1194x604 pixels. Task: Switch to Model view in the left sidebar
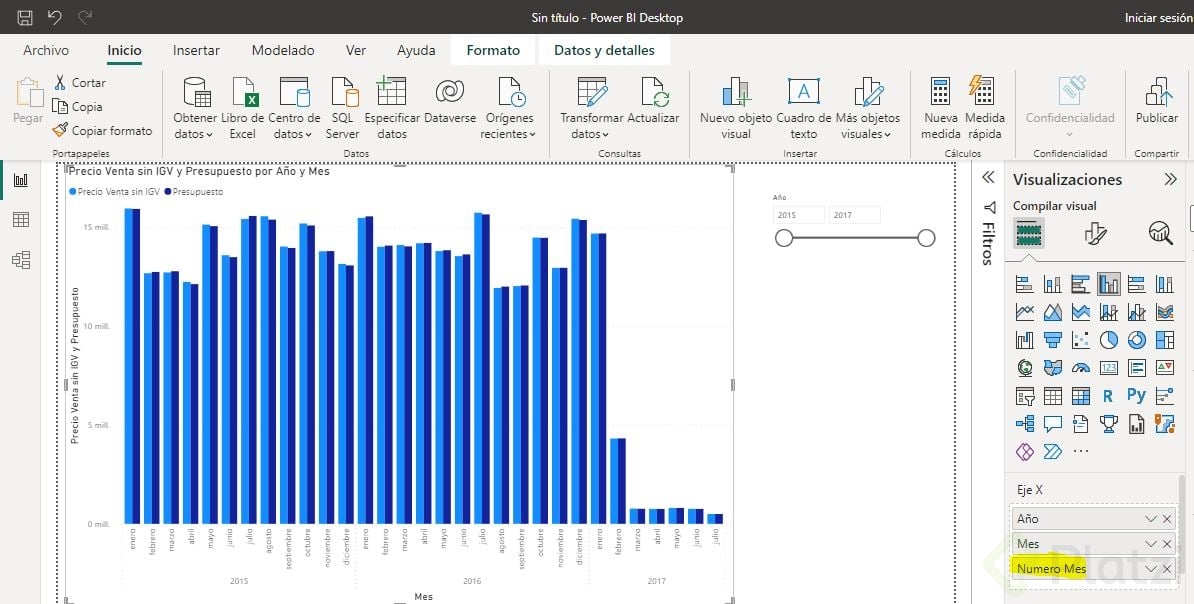pos(21,260)
